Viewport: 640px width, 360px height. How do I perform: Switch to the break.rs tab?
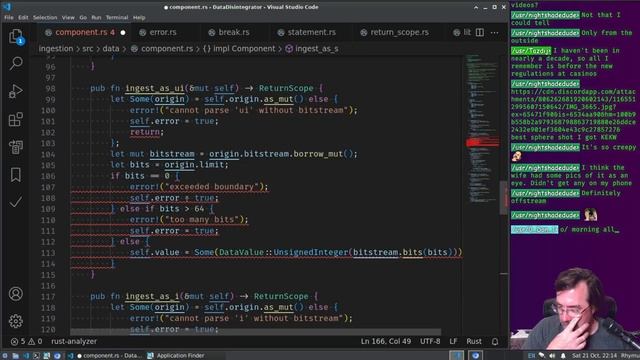click(229, 32)
